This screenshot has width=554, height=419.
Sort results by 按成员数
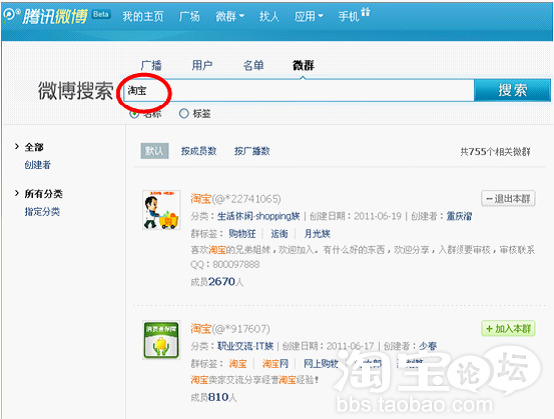[x=199, y=151]
